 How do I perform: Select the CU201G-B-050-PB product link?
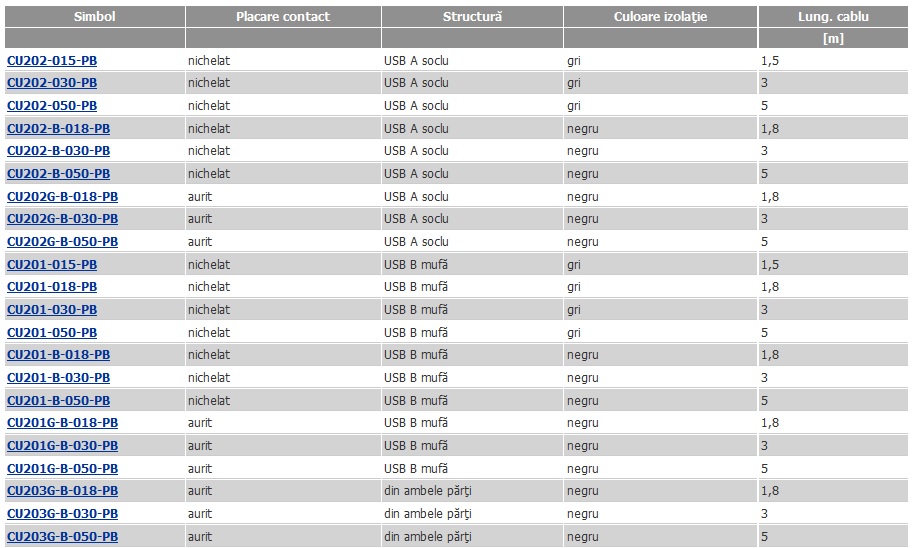click(x=62, y=469)
